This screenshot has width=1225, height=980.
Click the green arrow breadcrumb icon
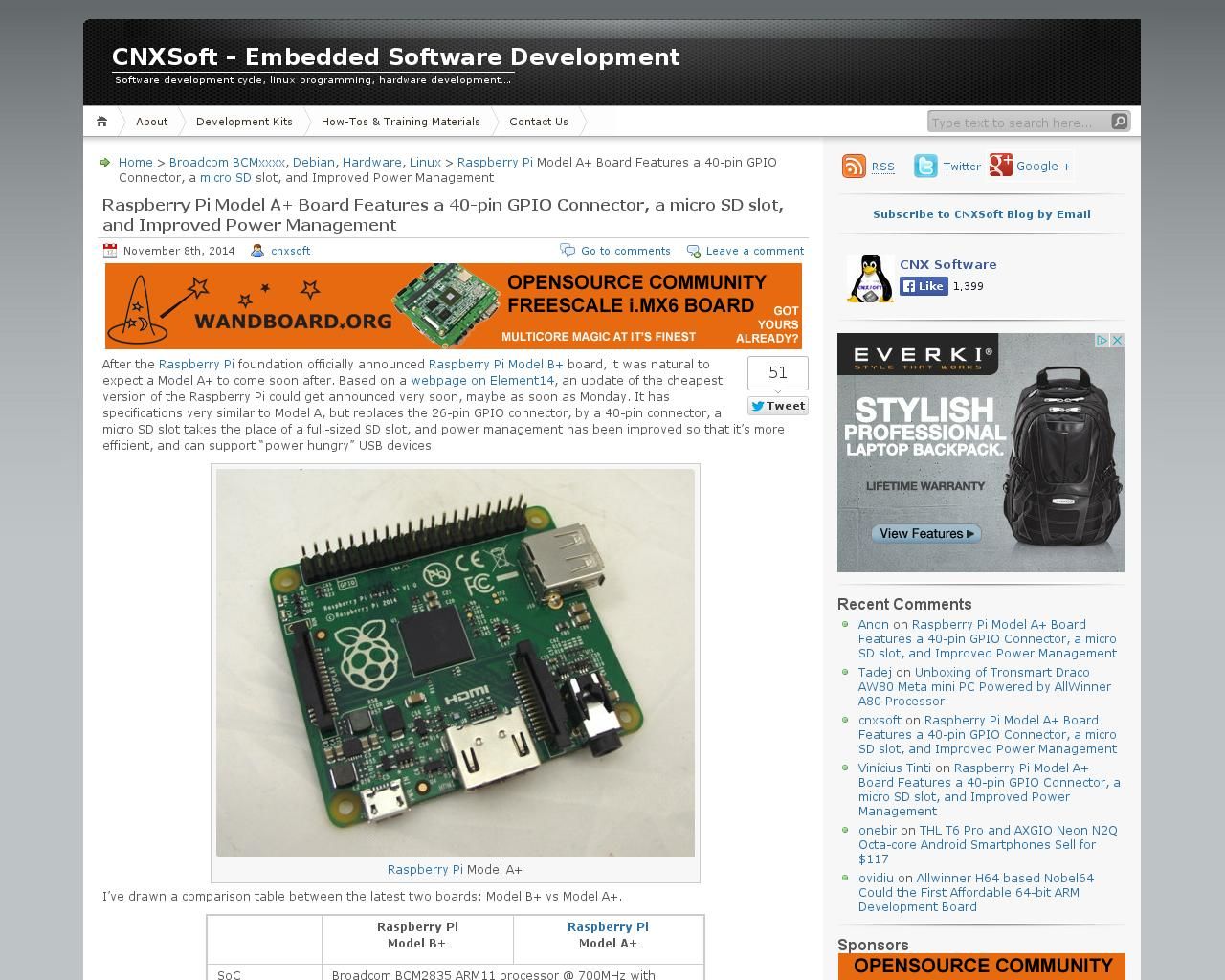pyautogui.click(x=105, y=163)
